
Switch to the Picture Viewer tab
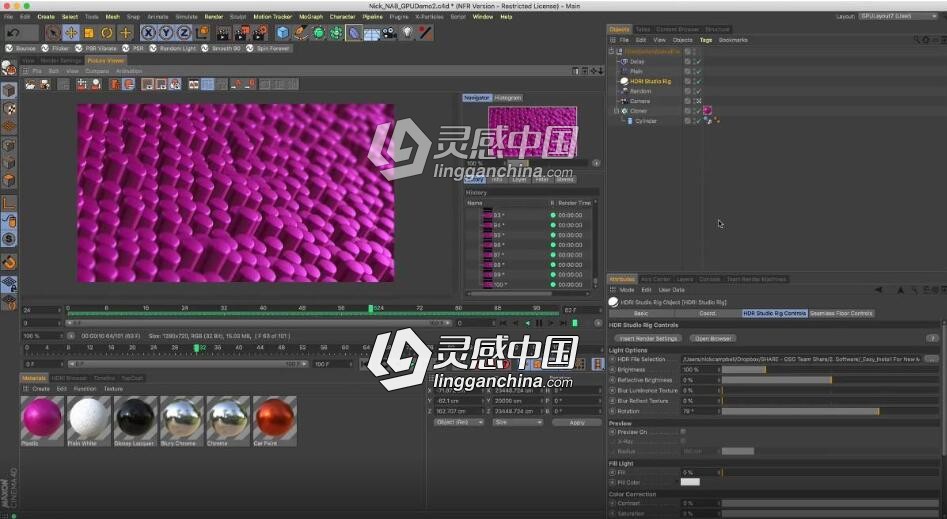[106, 60]
